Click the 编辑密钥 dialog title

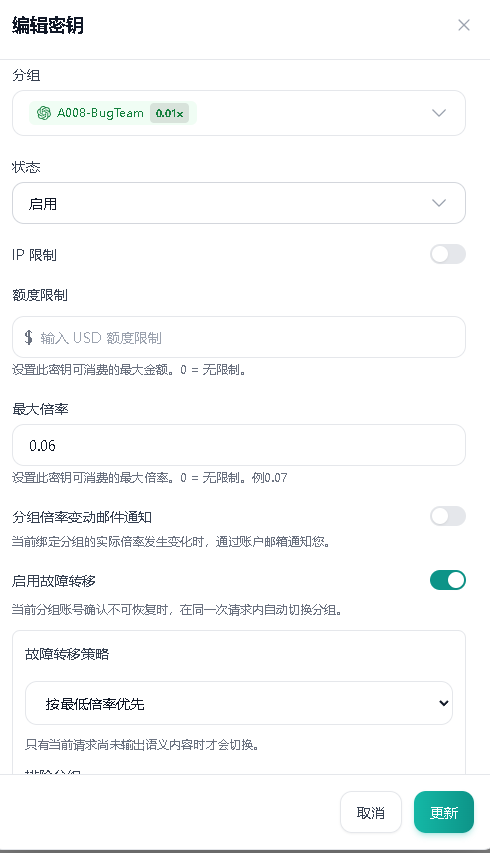48,26
